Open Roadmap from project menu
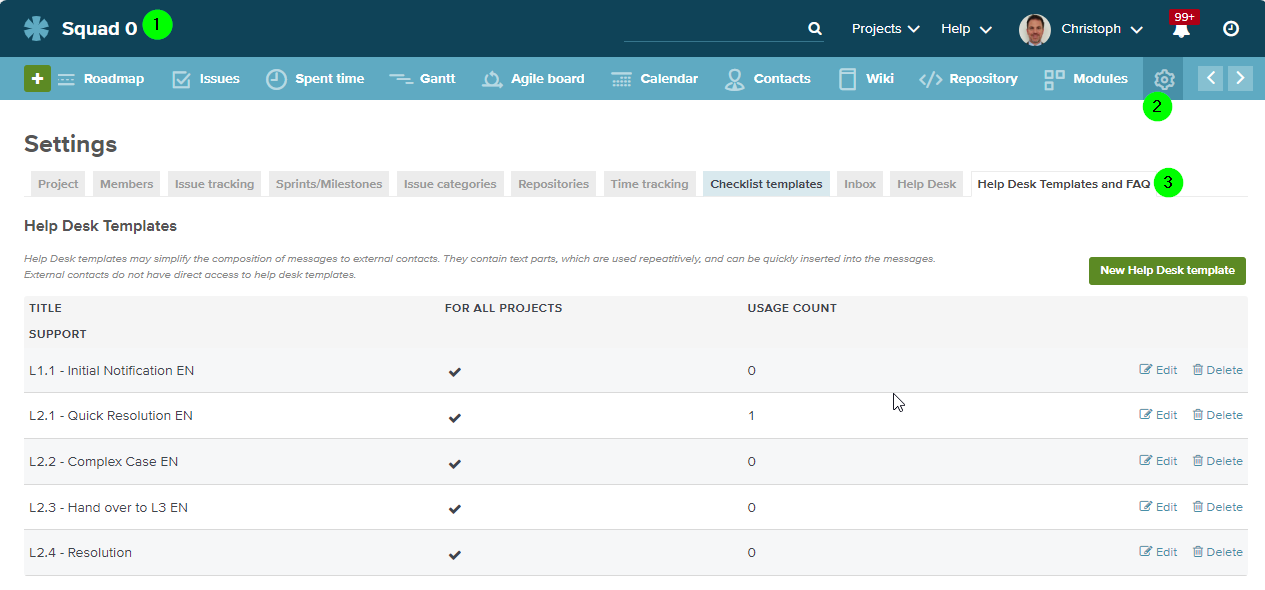The width and height of the screenshot is (1265, 590). pos(101,79)
